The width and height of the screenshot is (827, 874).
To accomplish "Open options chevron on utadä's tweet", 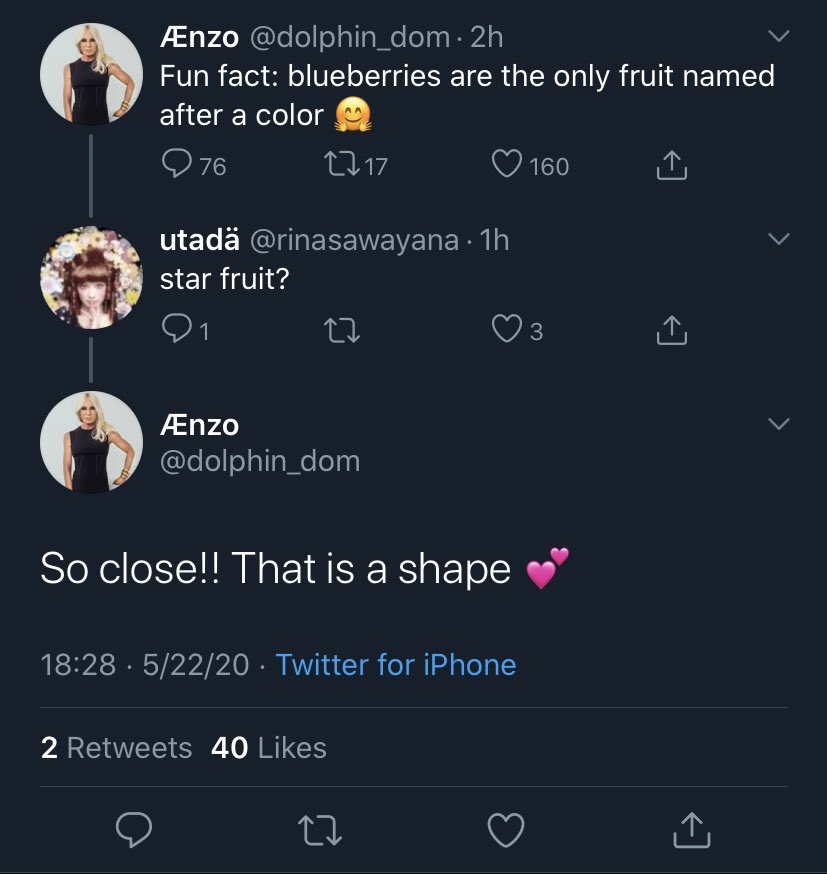I will coord(779,239).
